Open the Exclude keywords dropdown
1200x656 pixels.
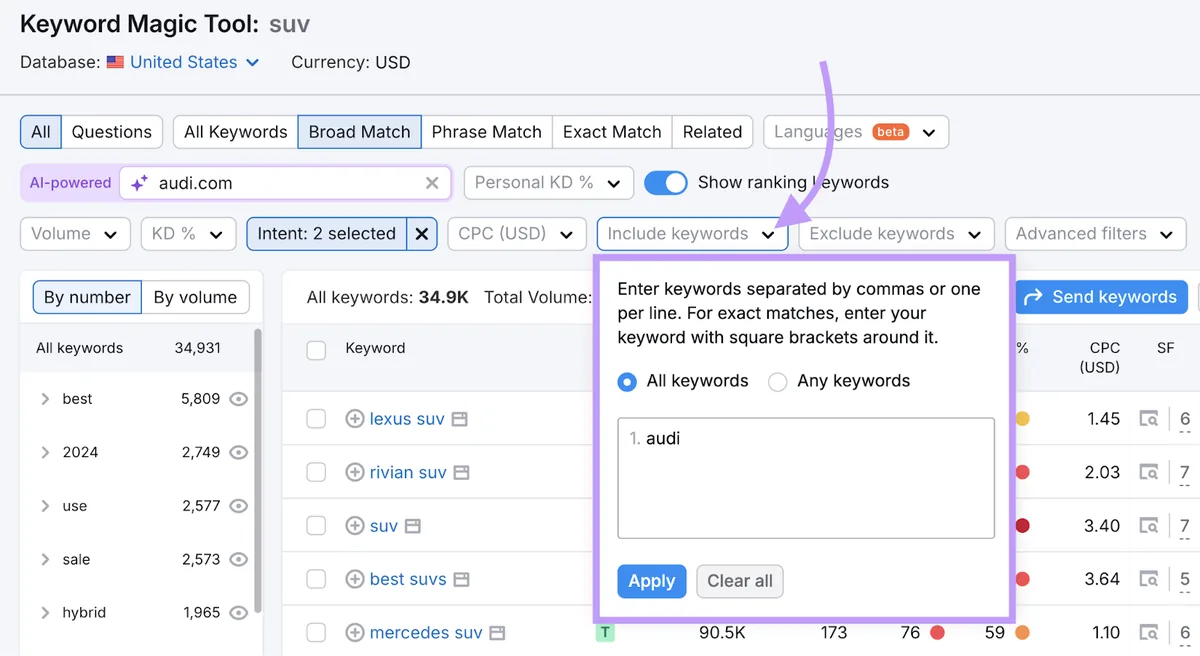pos(896,234)
